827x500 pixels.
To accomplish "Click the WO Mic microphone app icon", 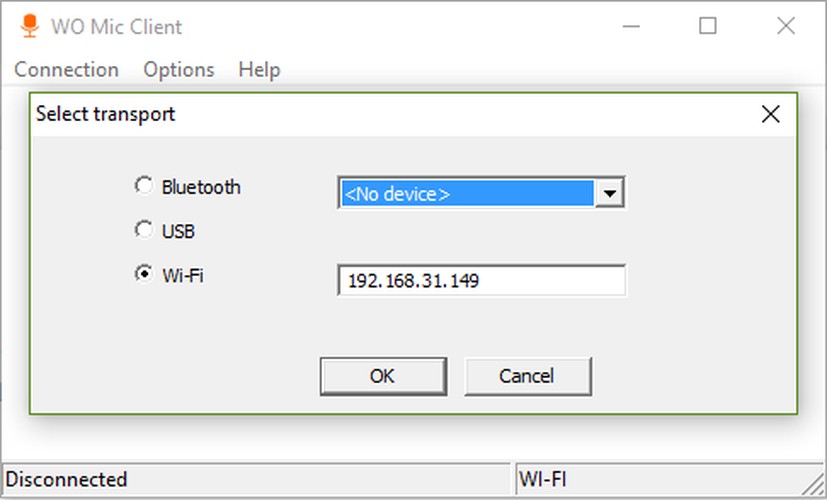I will tap(30, 26).
